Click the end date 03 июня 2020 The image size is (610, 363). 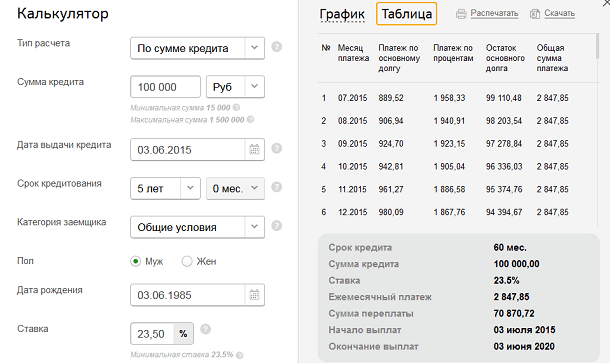pos(524,346)
